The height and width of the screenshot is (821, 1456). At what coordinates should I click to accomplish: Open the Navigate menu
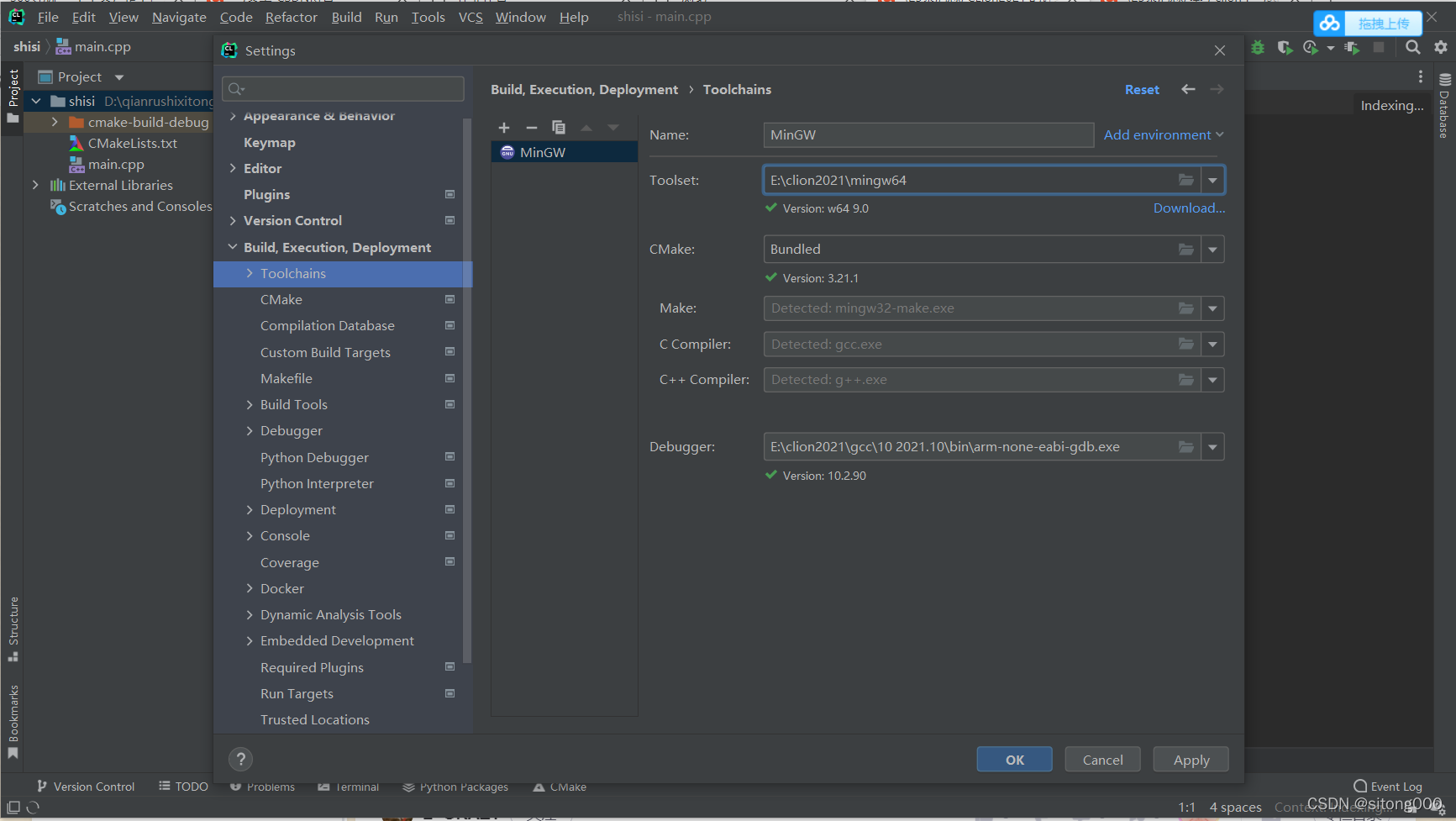[179, 17]
